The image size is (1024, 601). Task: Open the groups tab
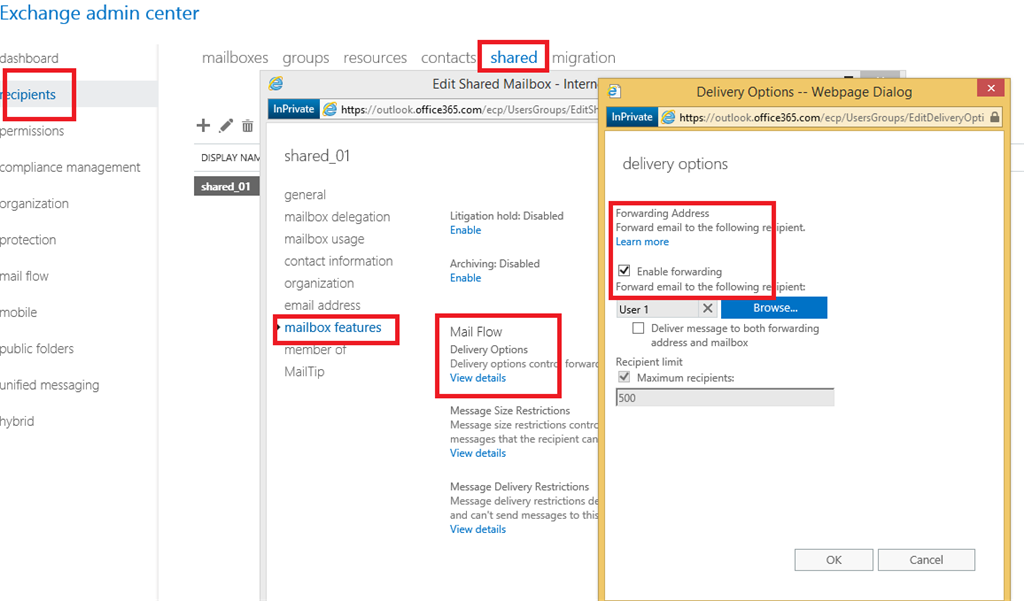coord(305,57)
